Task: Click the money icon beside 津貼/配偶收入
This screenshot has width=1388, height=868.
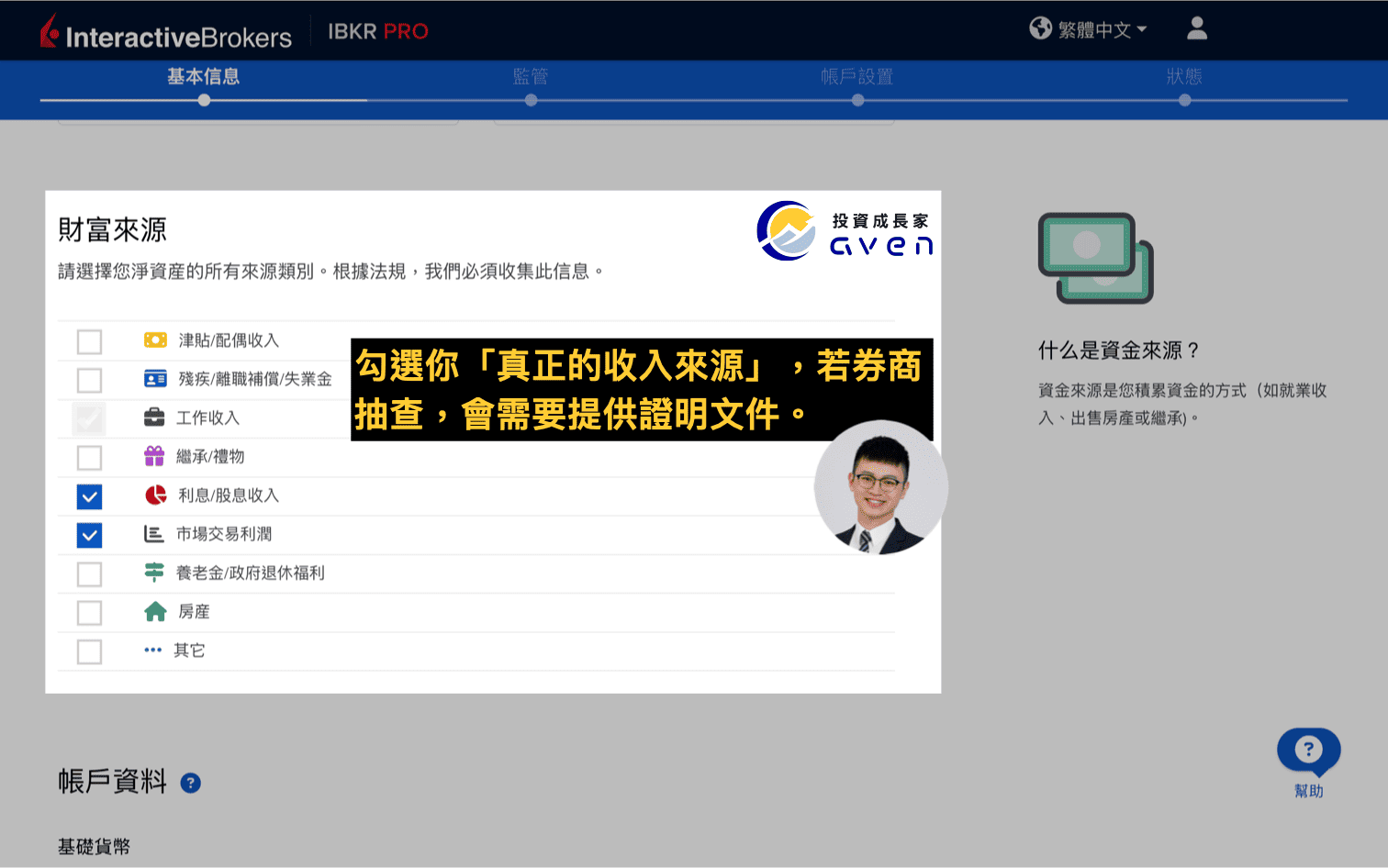Action: click(154, 339)
